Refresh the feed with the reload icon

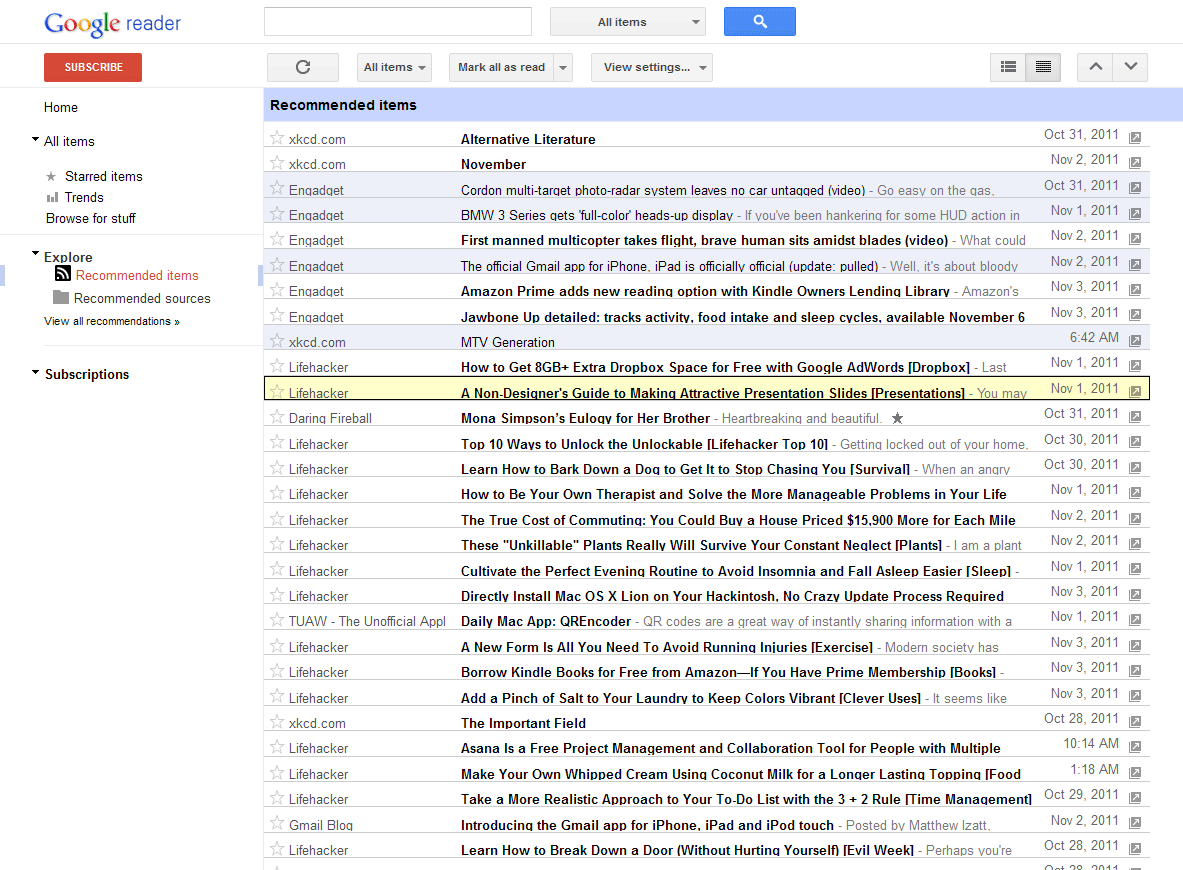[x=302, y=67]
